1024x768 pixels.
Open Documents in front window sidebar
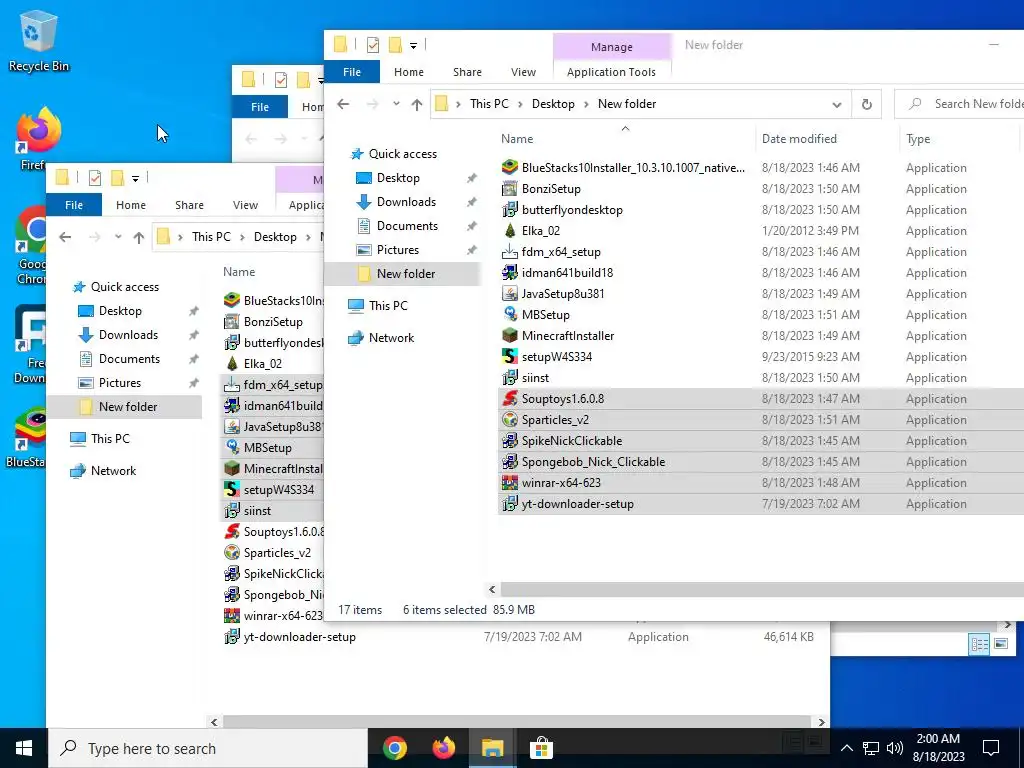click(x=407, y=226)
